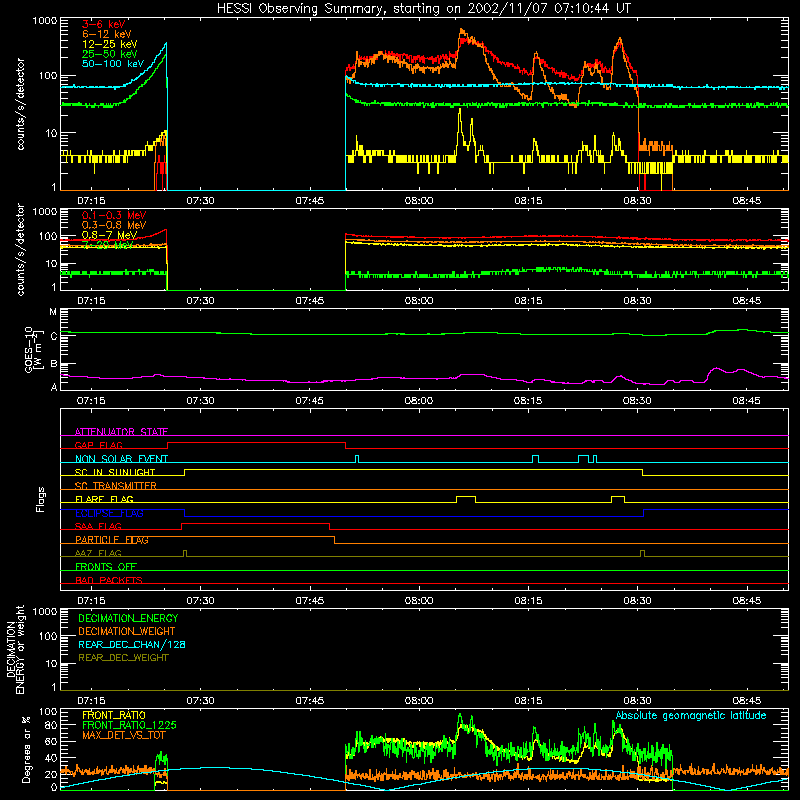Click the DECIMATION ENERGY or weight axis label

click(15, 649)
